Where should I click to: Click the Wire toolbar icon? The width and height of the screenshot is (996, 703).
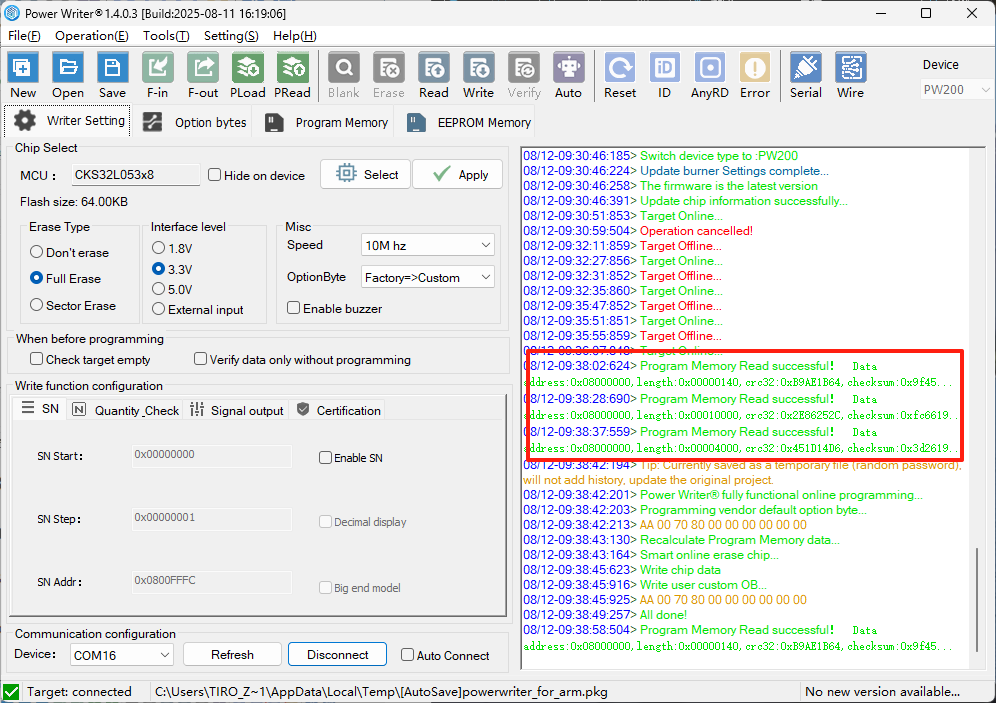851,75
